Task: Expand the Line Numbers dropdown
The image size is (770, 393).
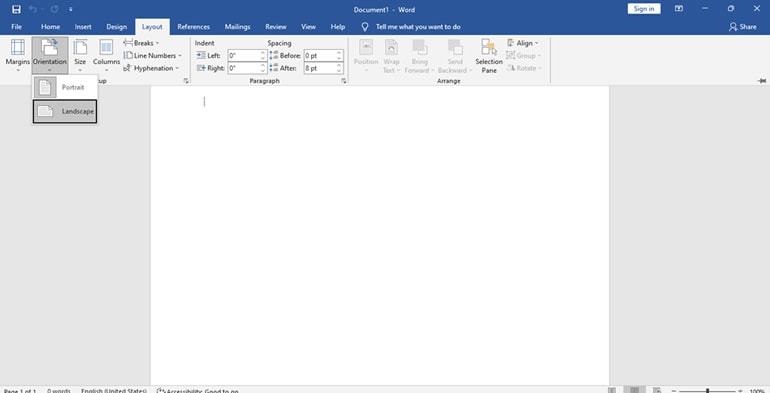Action: click(x=153, y=56)
